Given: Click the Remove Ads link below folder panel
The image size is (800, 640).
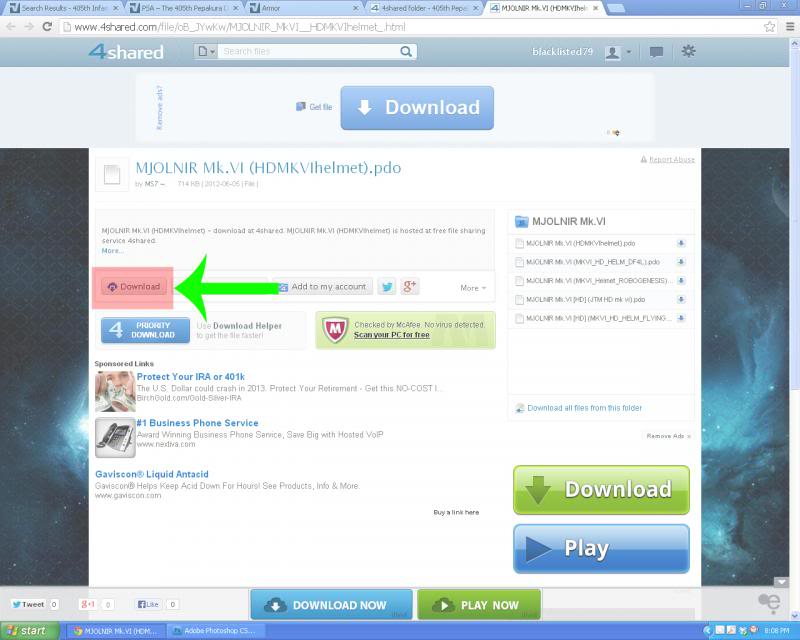Looking at the screenshot, I should pos(668,436).
